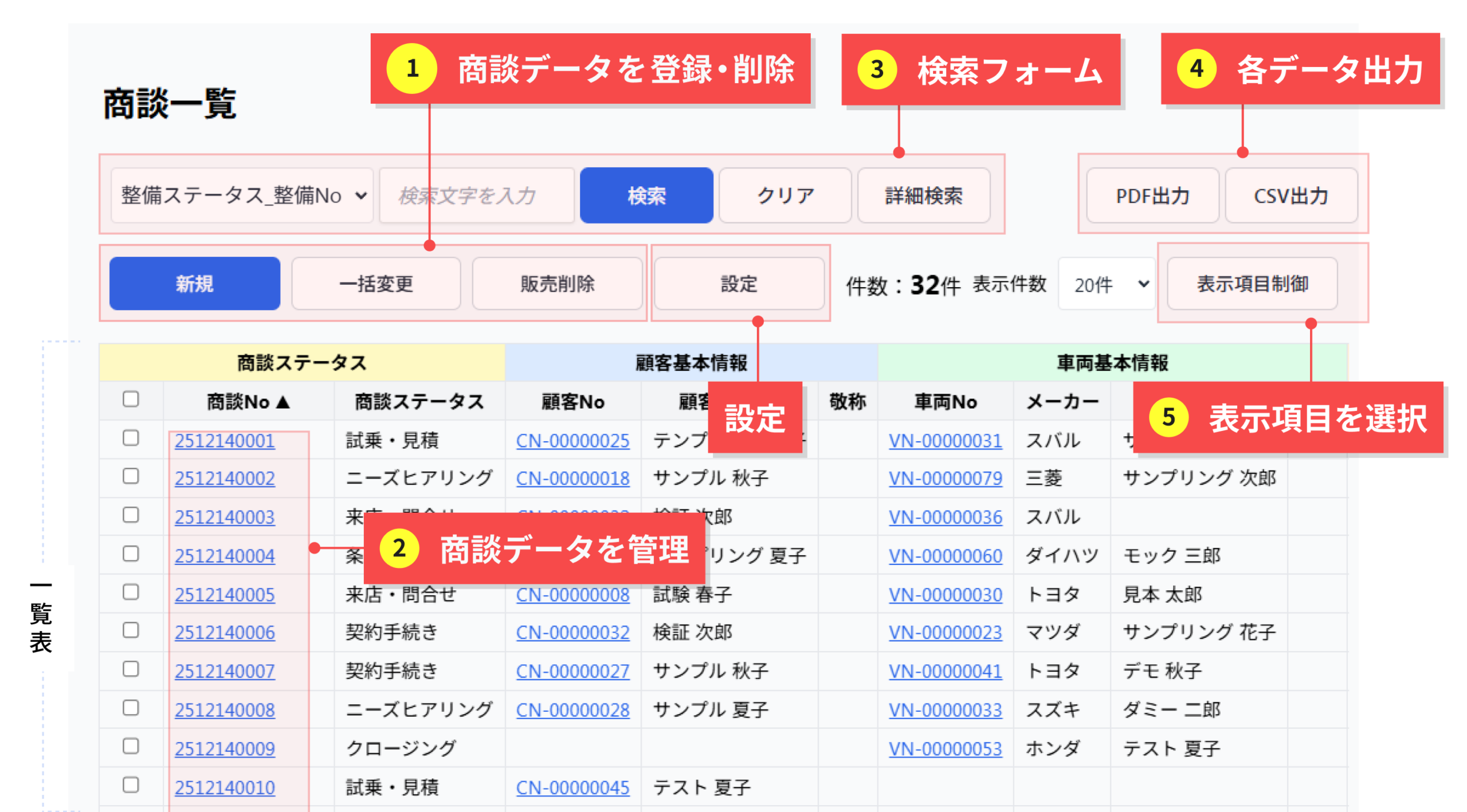Toggle the select-all checkbox in header row

[x=131, y=399]
